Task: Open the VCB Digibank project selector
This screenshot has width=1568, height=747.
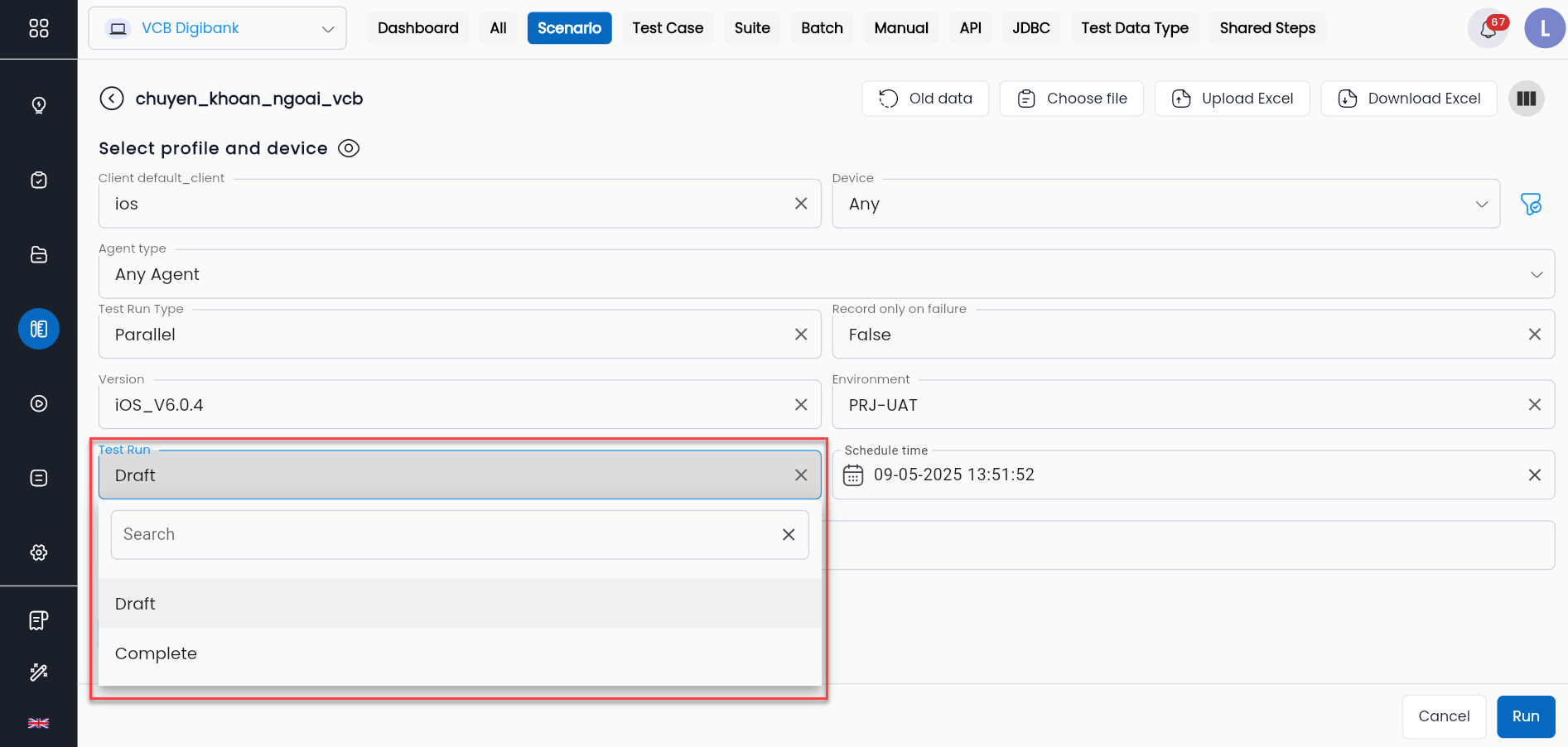Action: (217, 29)
